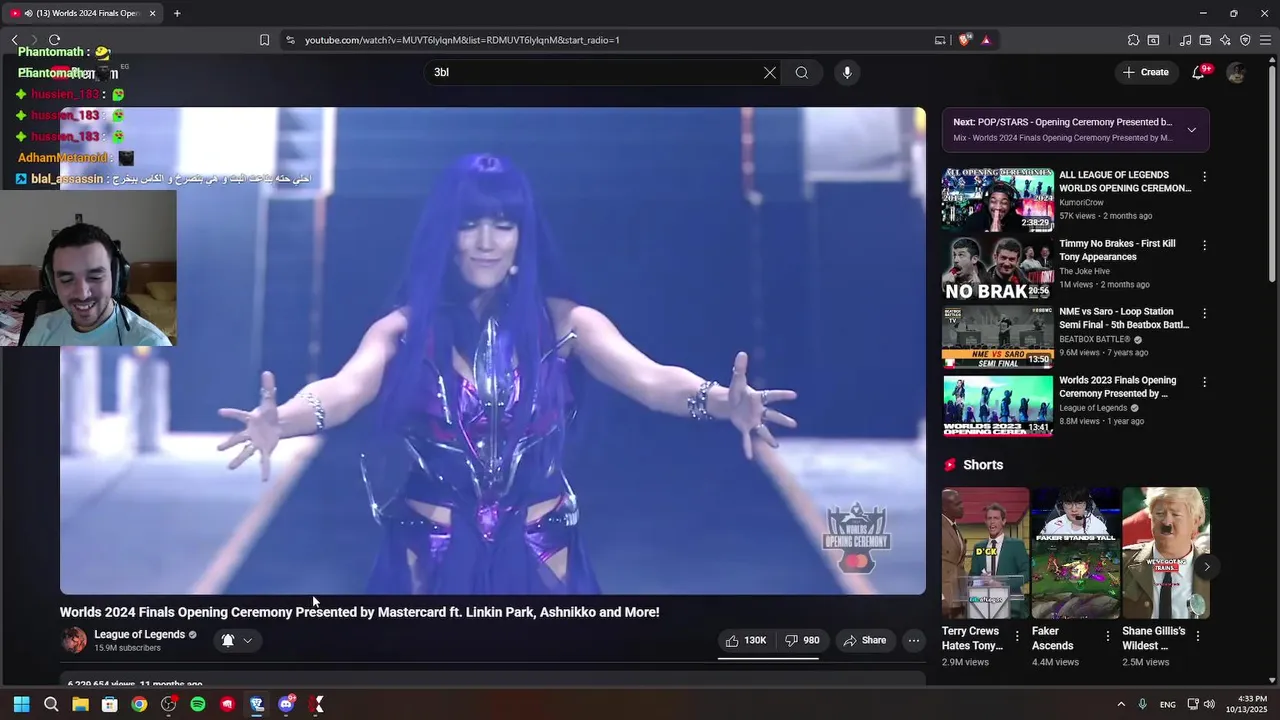This screenshot has height=720, width=1280.
Task: Click the browser address bar URL
Action: 462,40
